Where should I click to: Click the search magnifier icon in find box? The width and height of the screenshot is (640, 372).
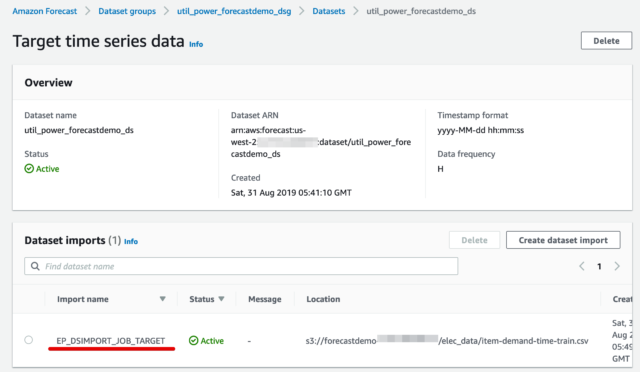[x=35, y=266]
